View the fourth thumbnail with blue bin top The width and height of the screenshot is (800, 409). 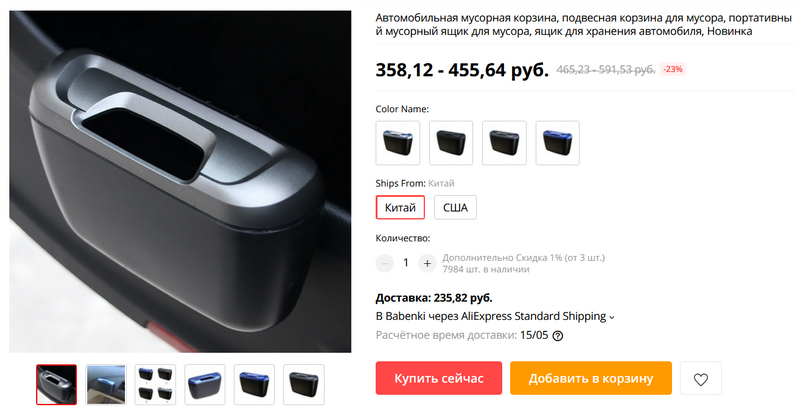(205, 385)
